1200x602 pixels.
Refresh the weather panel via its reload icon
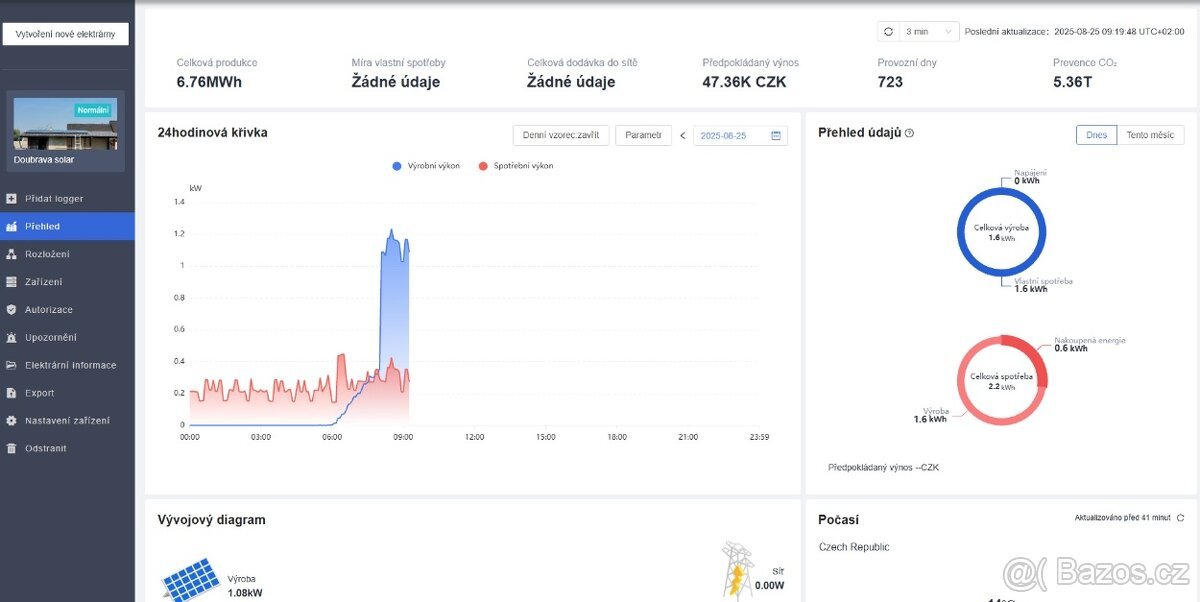[1180, 518]
